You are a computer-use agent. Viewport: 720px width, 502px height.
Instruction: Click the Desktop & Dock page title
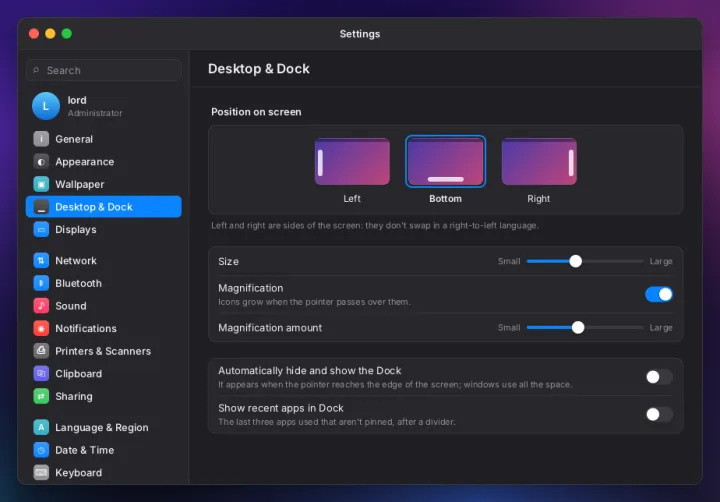[259, 69]
